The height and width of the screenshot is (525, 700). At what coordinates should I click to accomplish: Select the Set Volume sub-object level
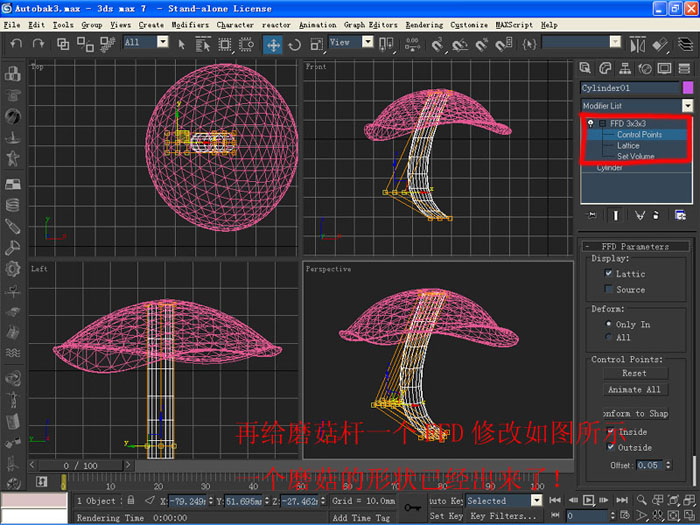click(636, 156)
